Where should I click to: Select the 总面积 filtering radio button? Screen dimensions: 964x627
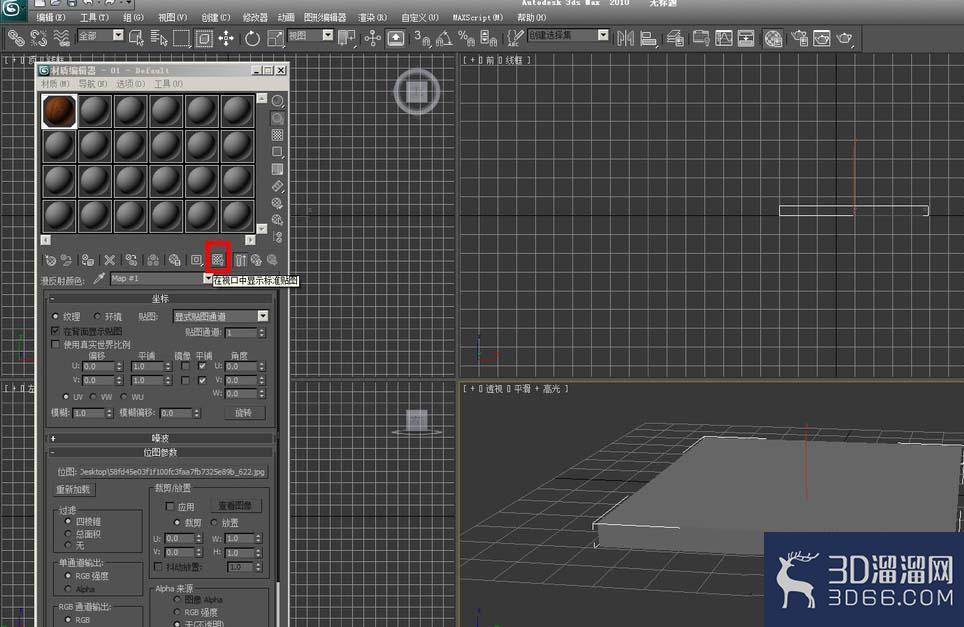pyautogui.click(x=68, y=534)
